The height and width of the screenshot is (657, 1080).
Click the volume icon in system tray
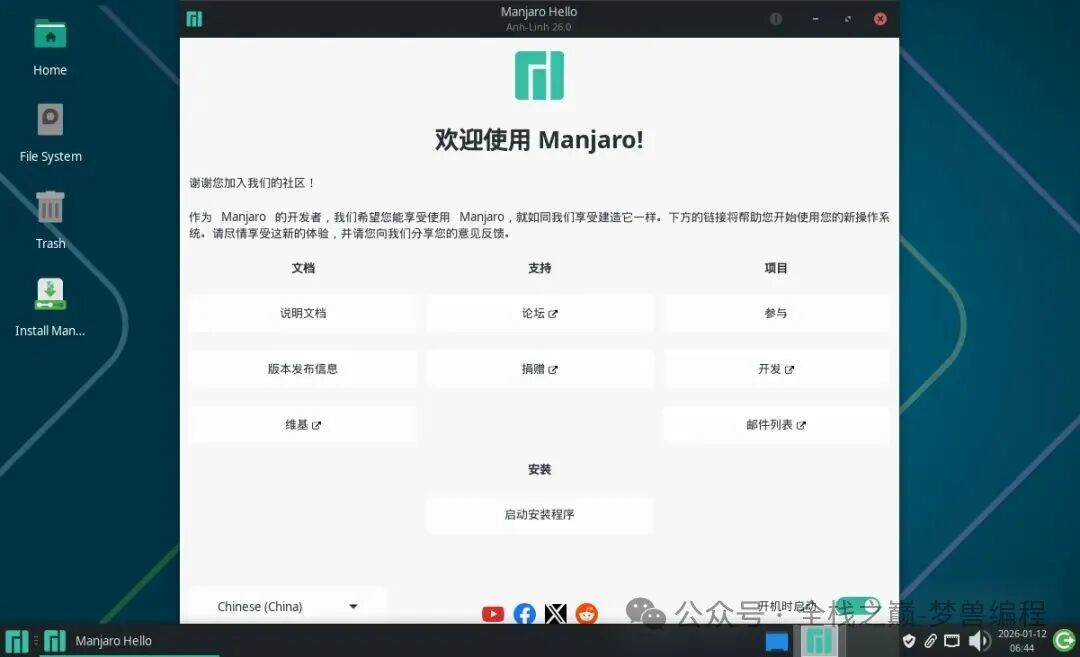point(980,641)
